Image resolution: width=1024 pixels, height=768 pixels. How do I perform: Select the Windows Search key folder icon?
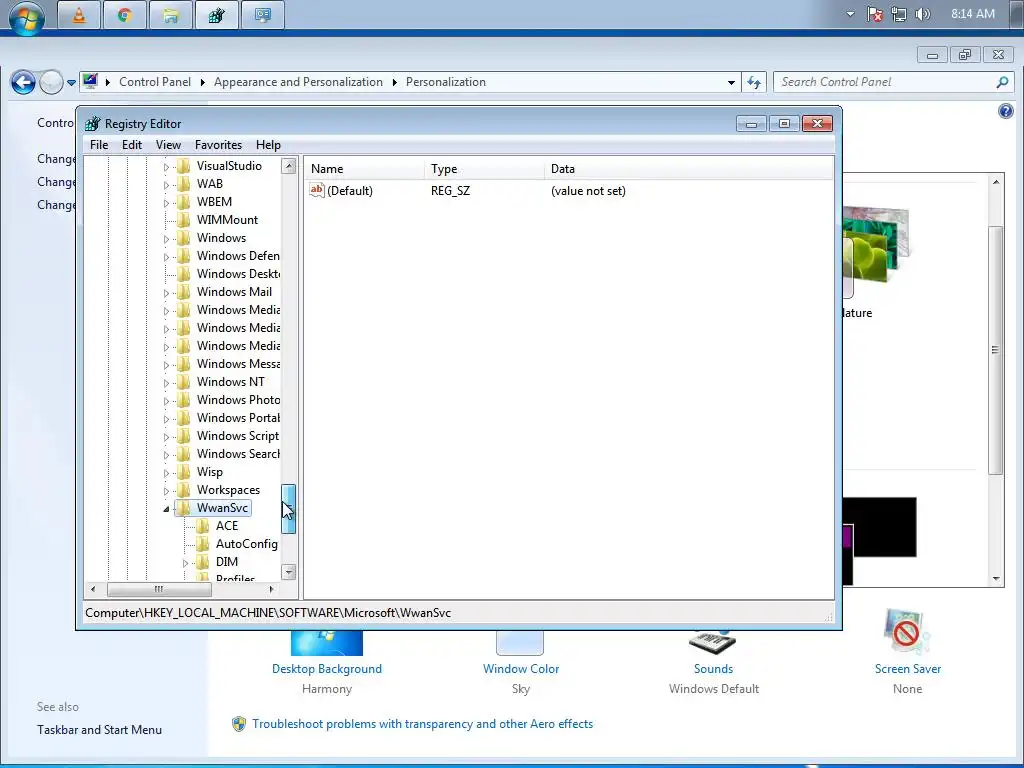pyautogui.click(x=184, y=454)
